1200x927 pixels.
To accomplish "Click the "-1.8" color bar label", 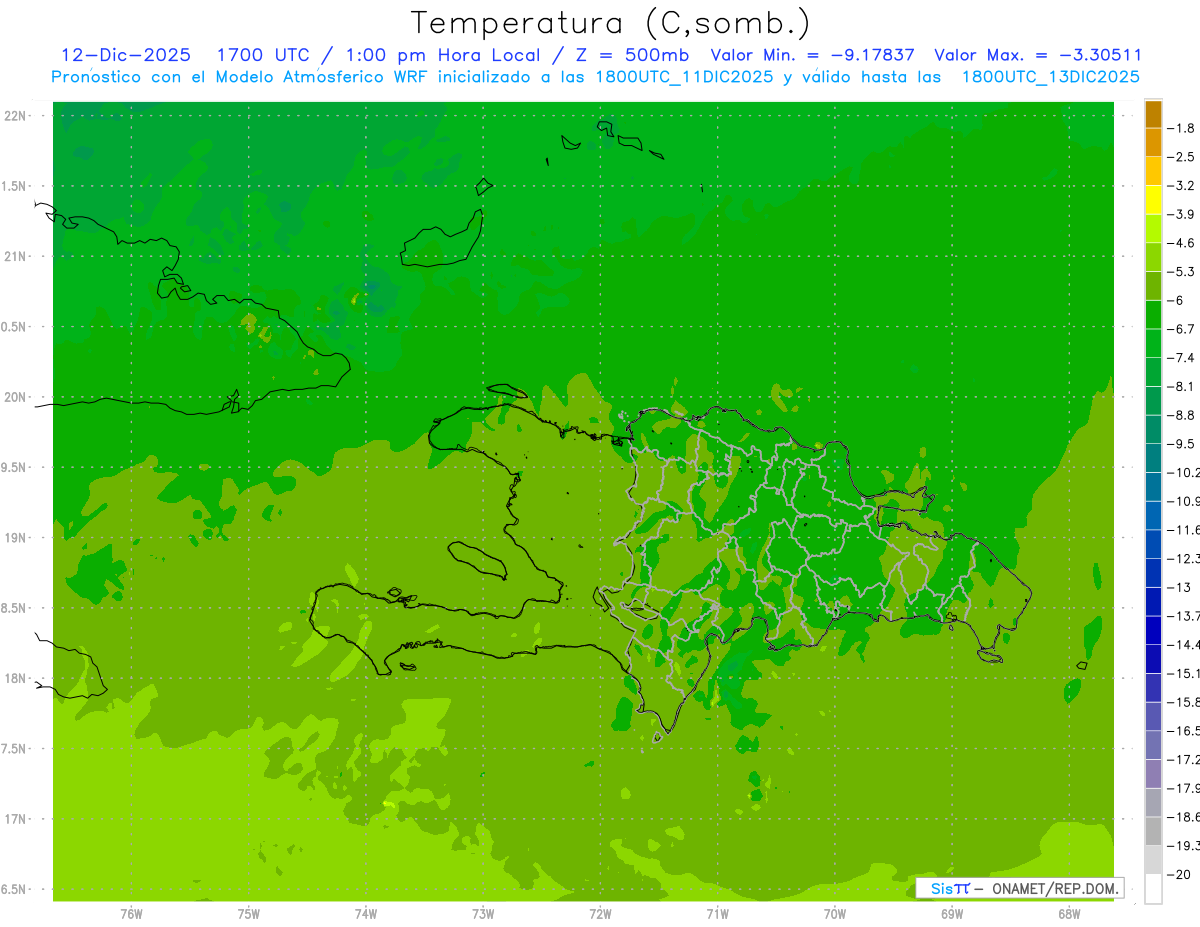I will [x=1181, y=128].
